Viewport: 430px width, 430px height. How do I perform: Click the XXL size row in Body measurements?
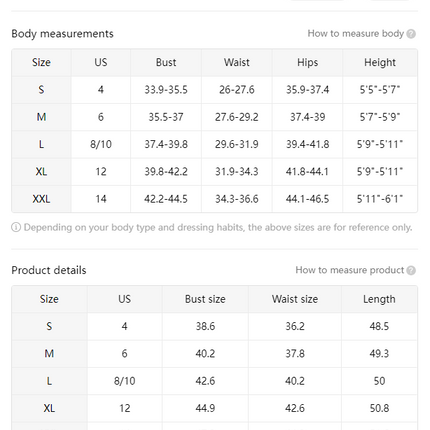pyautogui.click(x=215, y=199)
